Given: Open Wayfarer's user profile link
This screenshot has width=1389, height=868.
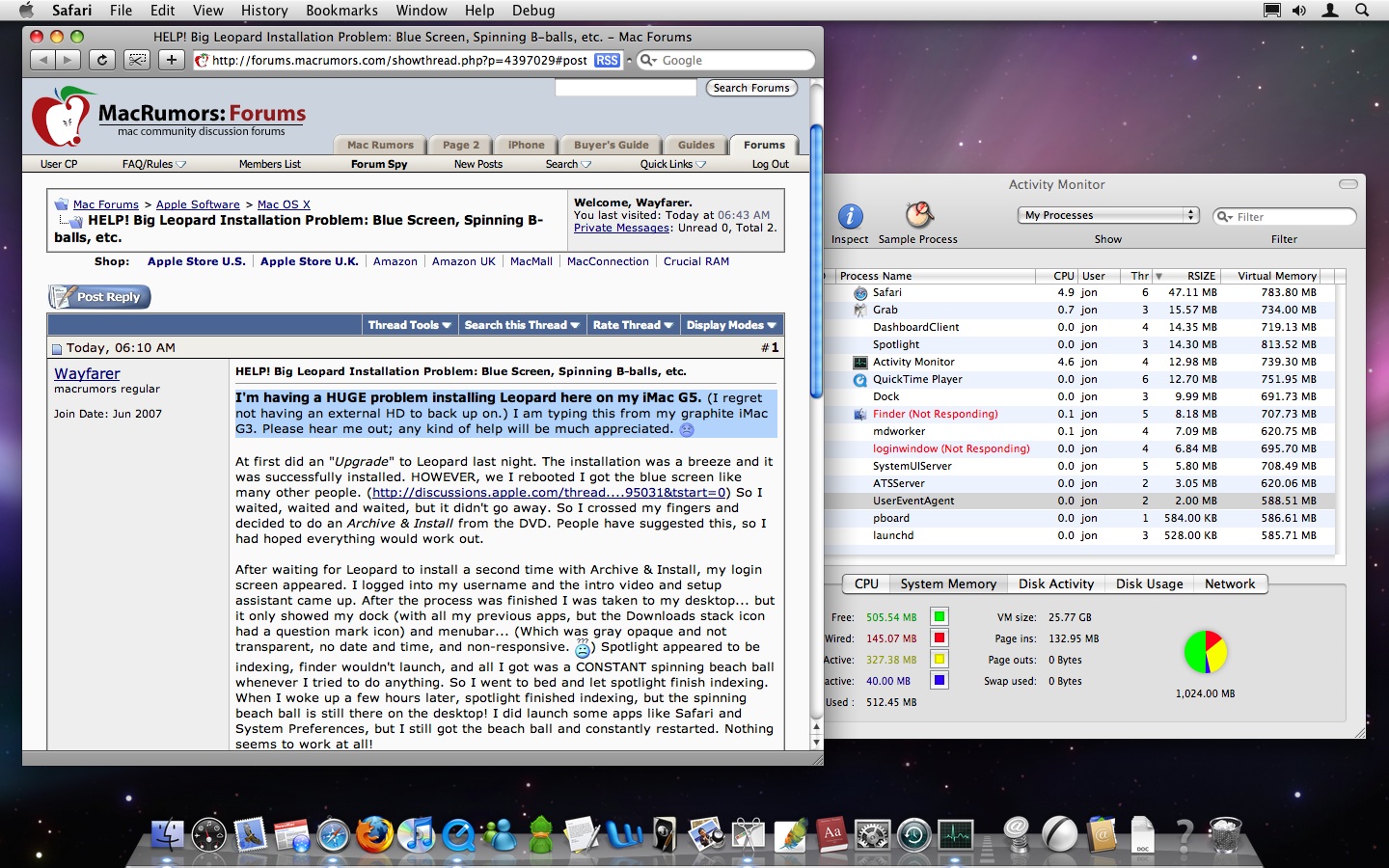Looking at the screenshot, I should pyautogui.click(x=87, y=373).
